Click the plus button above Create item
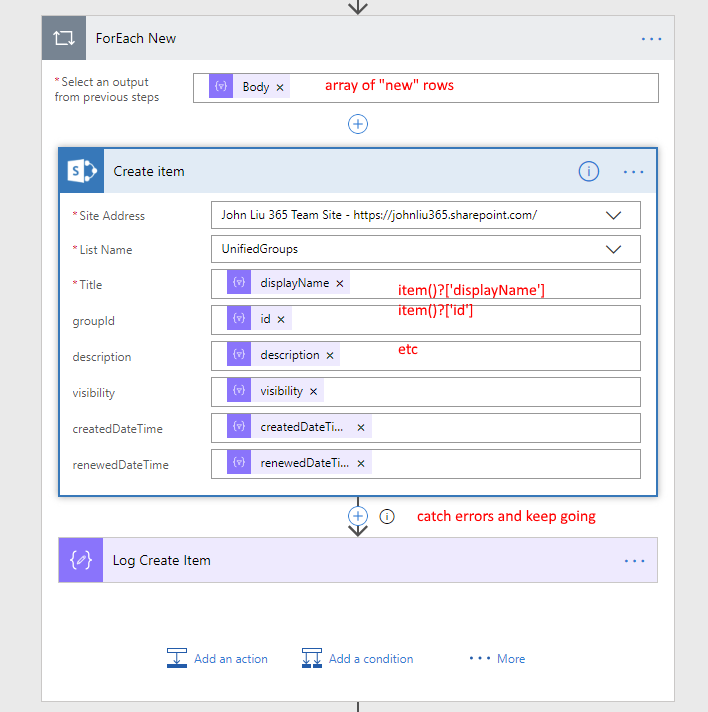This screenshot has width=708, height=712. [x=358, y=124]
